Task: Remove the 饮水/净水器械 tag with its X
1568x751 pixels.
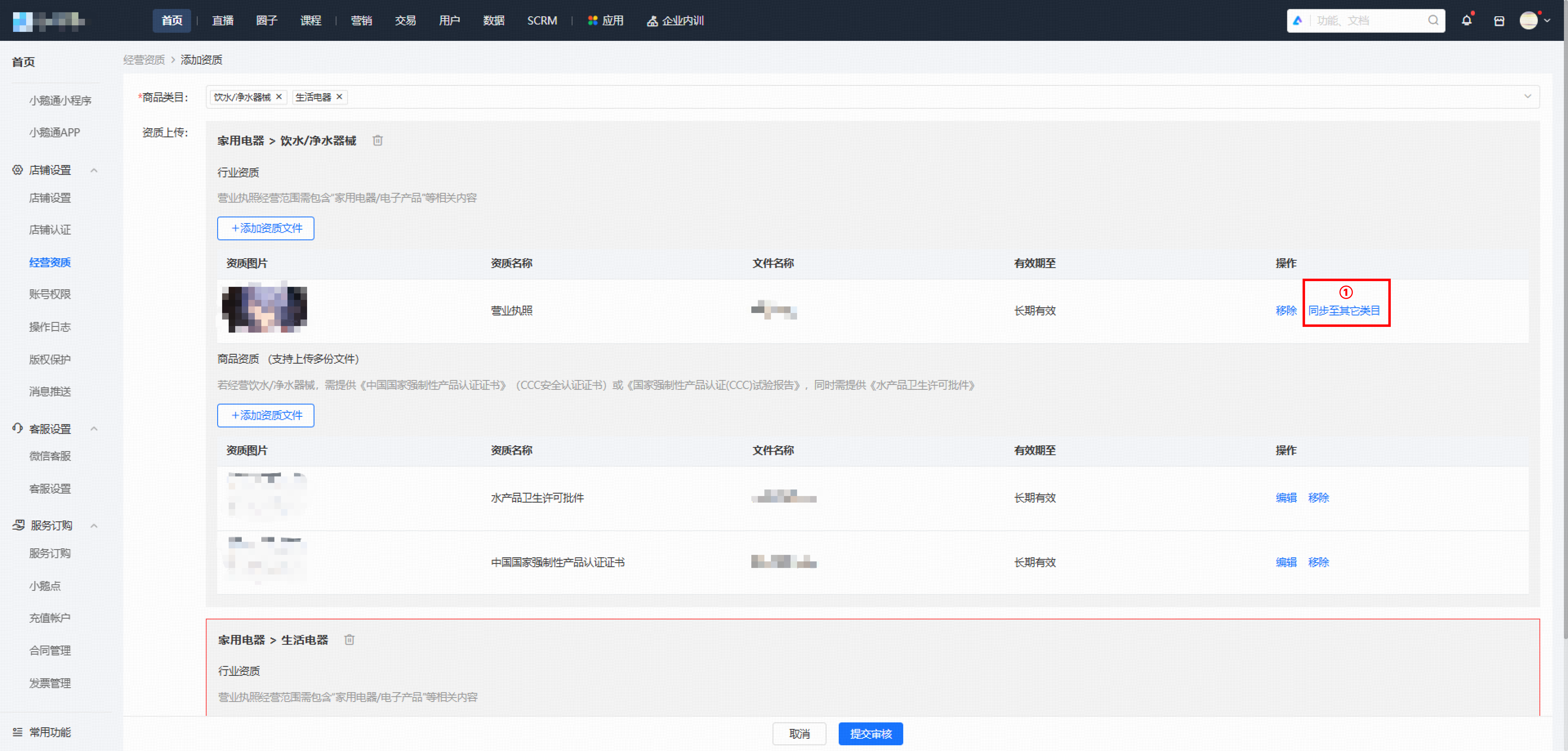Action: pyautogui.click(x=279, y=97)
